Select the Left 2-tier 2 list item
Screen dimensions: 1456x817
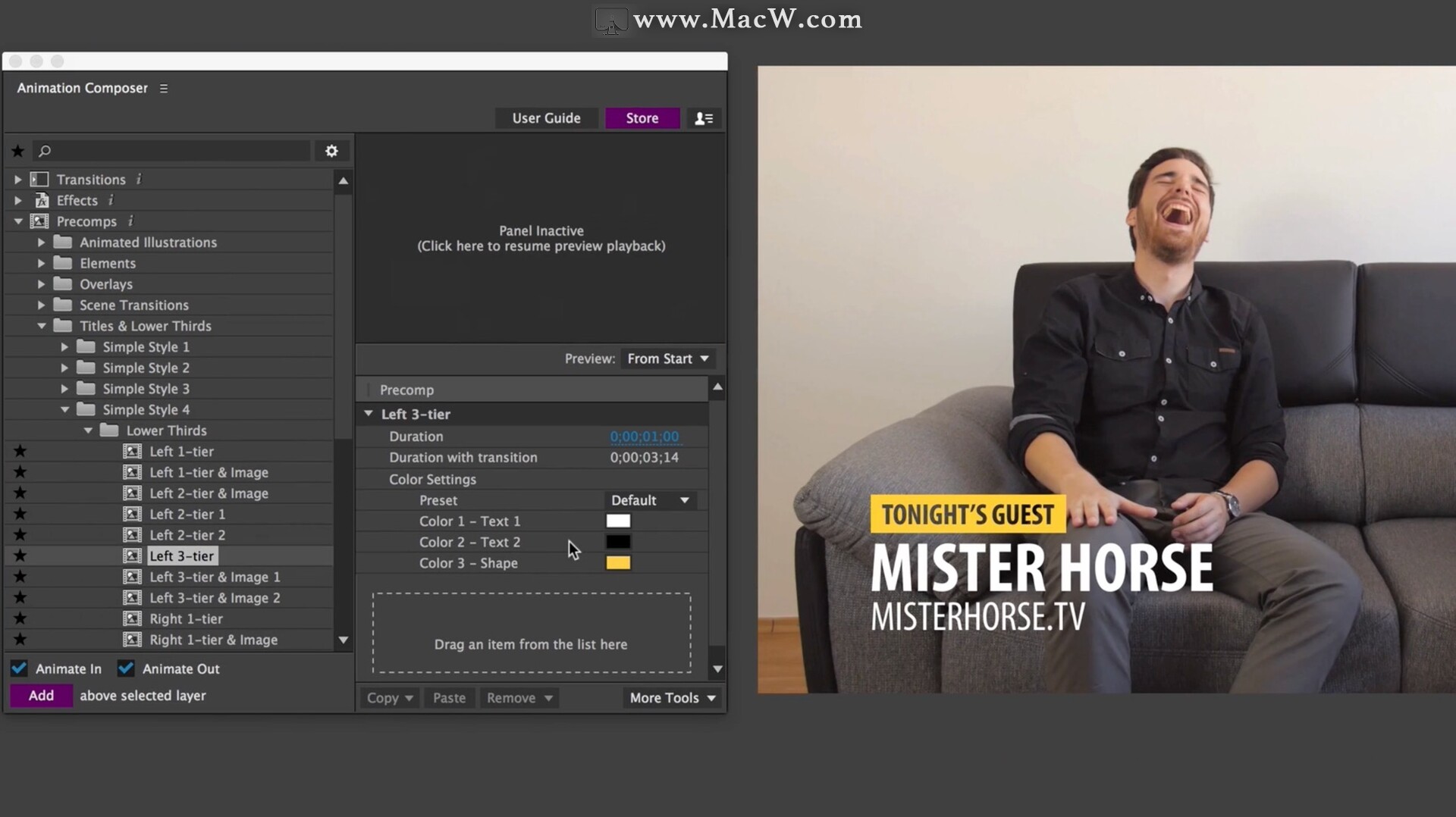tap(187, 535)
